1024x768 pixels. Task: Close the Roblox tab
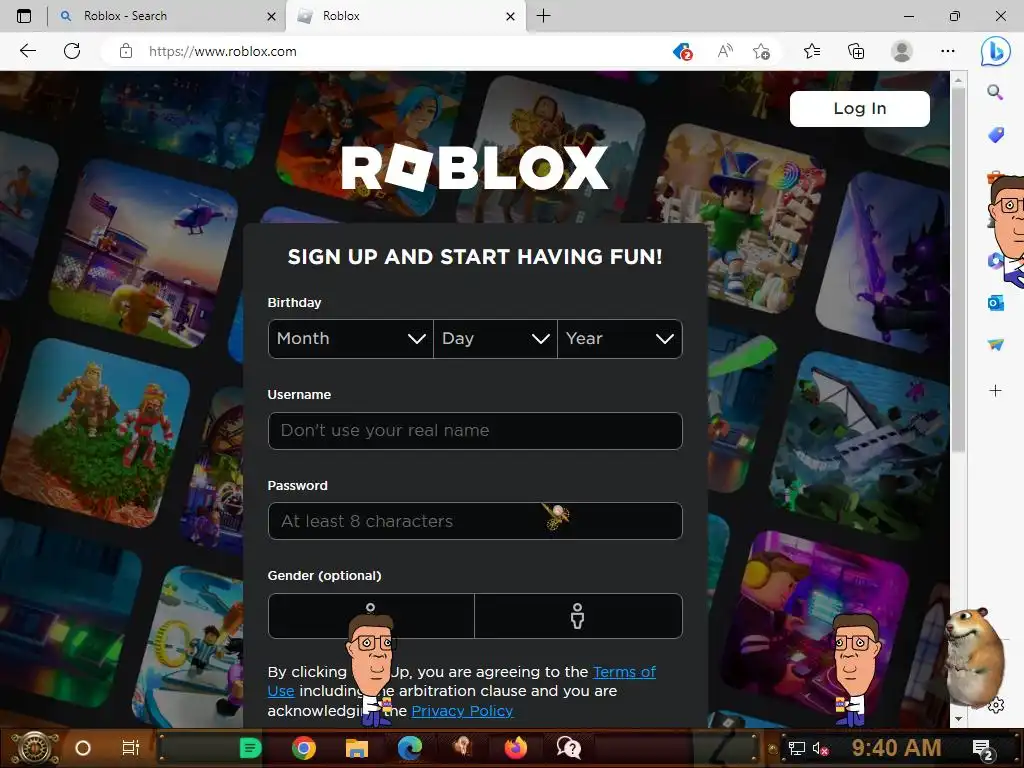511,16
